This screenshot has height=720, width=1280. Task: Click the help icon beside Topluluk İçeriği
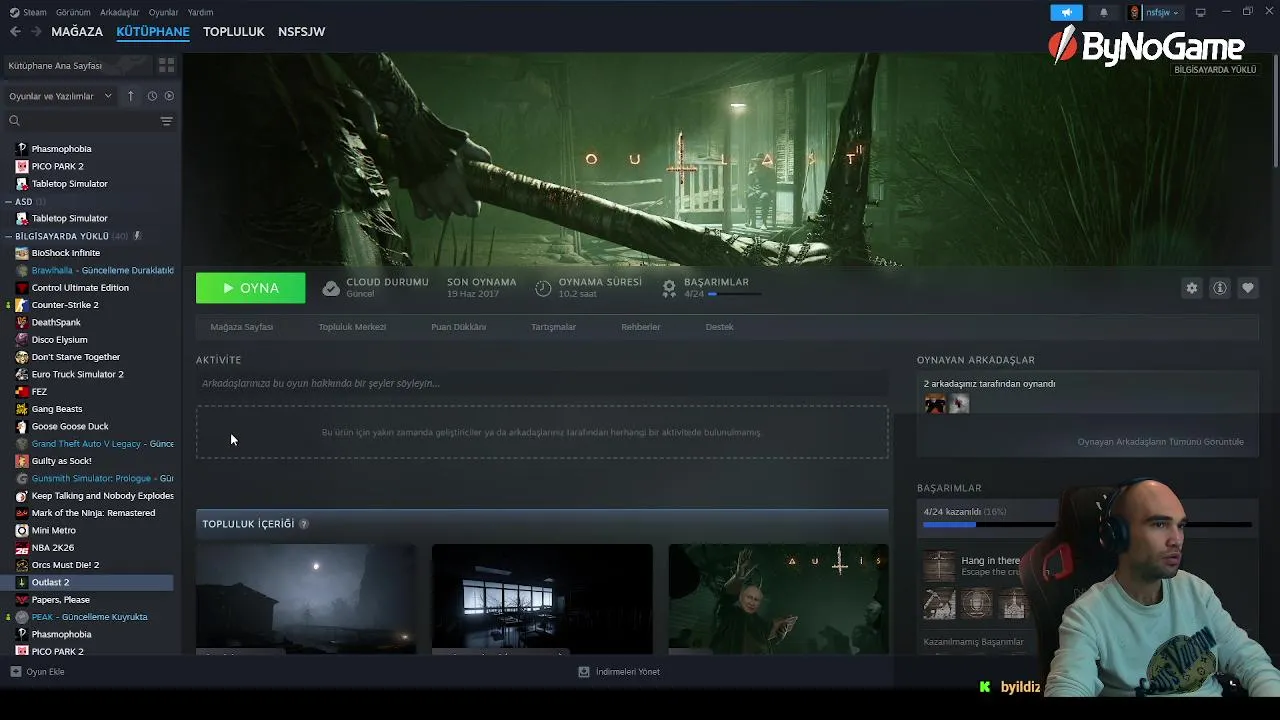click(304, 524)
